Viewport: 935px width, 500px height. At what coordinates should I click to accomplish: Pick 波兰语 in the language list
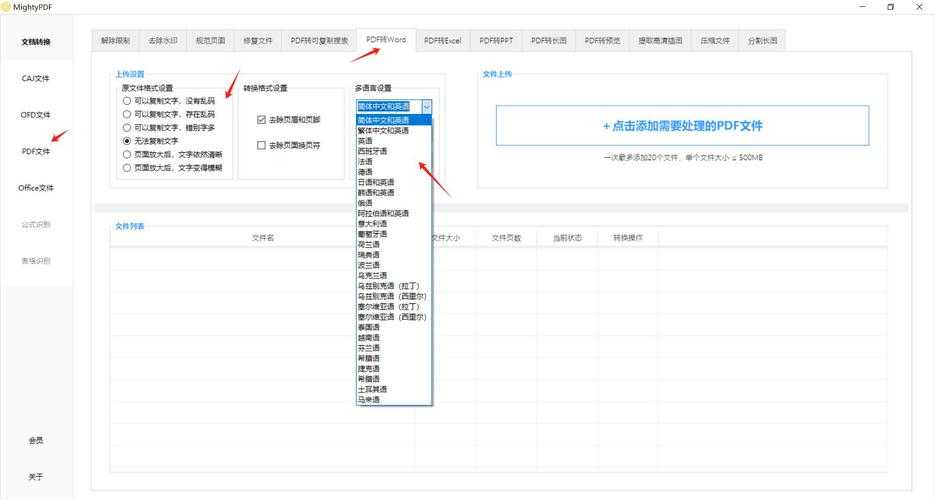pyautogui.click(x=394, y=265)
